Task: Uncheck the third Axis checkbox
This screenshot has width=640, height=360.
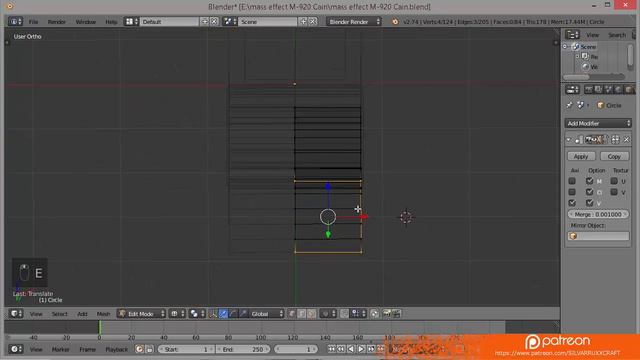Action: pyautogui.click(x=572, y=202)
